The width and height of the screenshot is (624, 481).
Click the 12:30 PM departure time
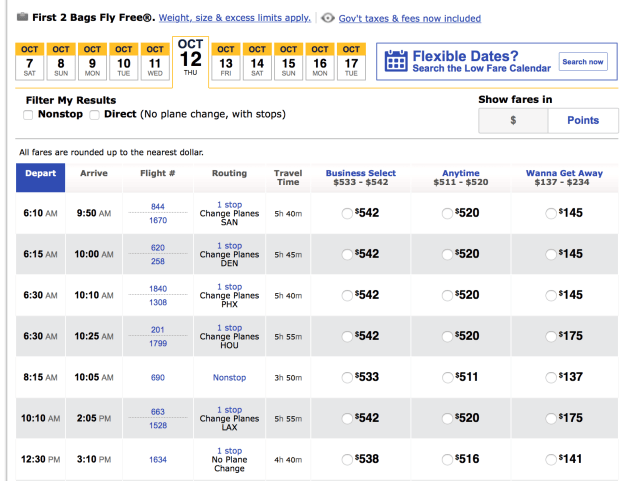click(x=40, y=459)
